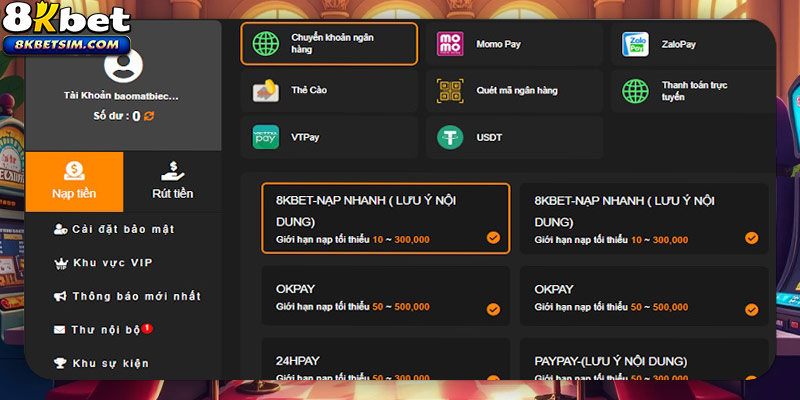Click the VIP crown icon
This screenshot has height=400, width=800.
pyautogui.click(x=61, y=264)
